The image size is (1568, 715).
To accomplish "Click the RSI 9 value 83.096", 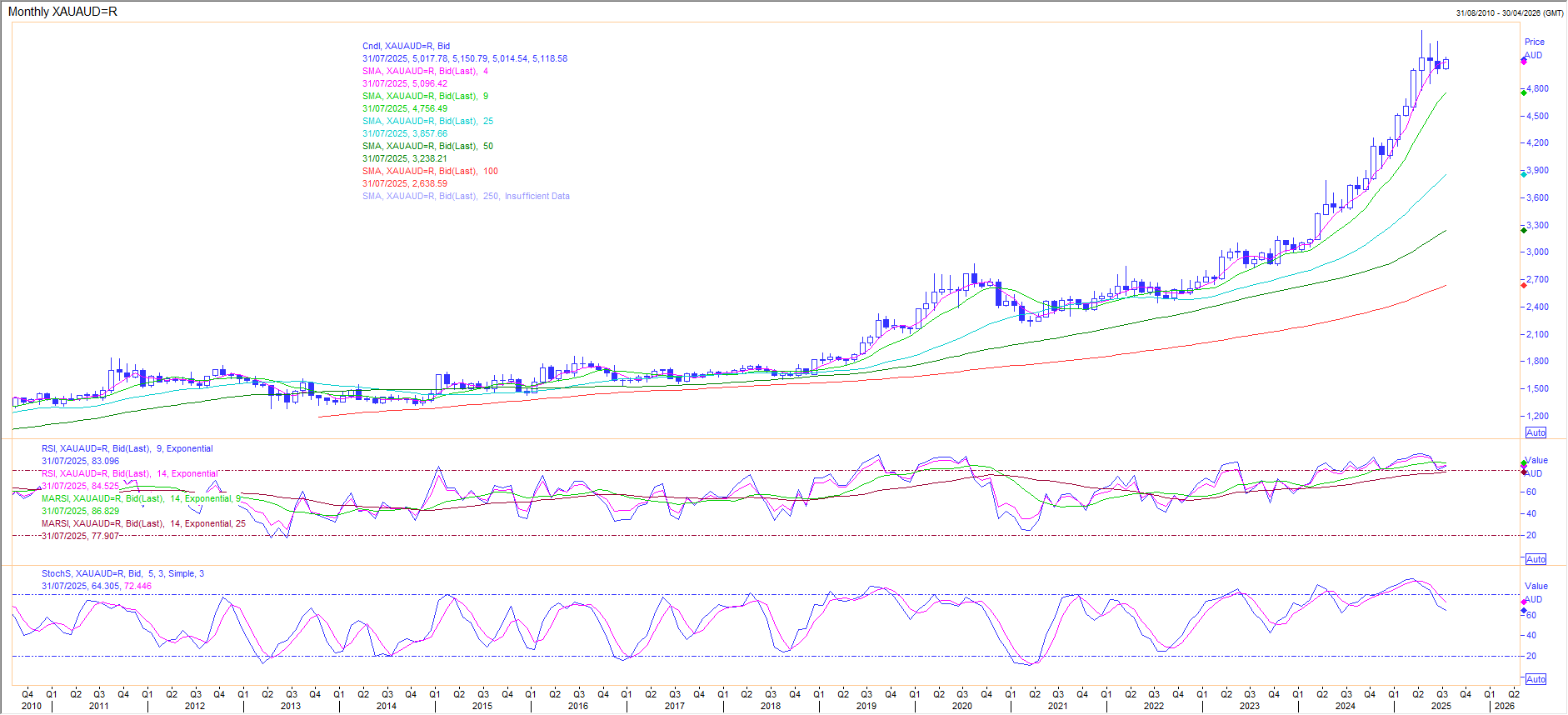I will pyautogui.click(x=81, y=462).
